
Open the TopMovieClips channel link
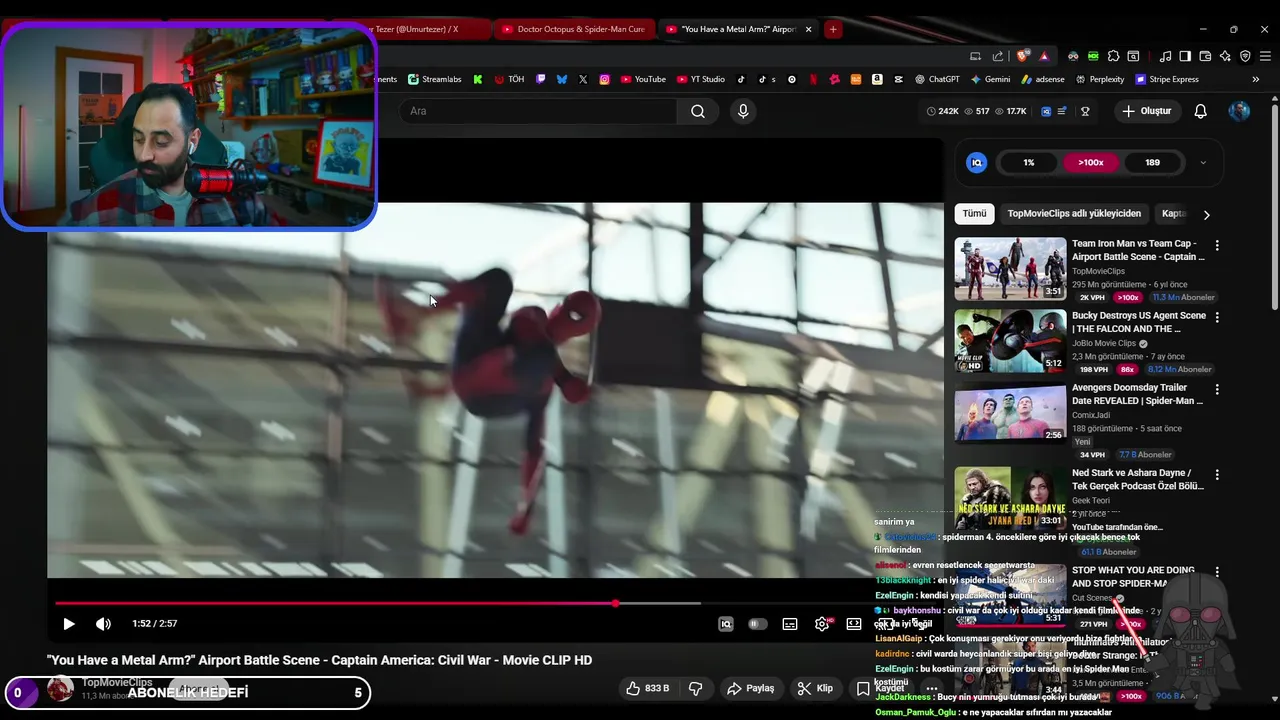click(x=117, y=682)
